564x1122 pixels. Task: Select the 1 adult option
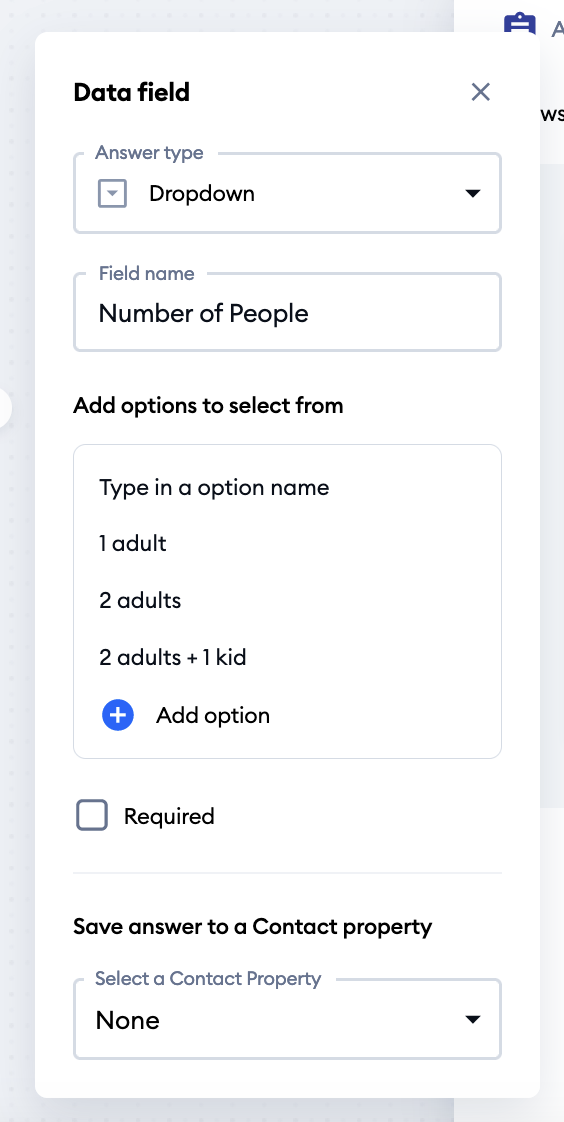click(133, 544)
